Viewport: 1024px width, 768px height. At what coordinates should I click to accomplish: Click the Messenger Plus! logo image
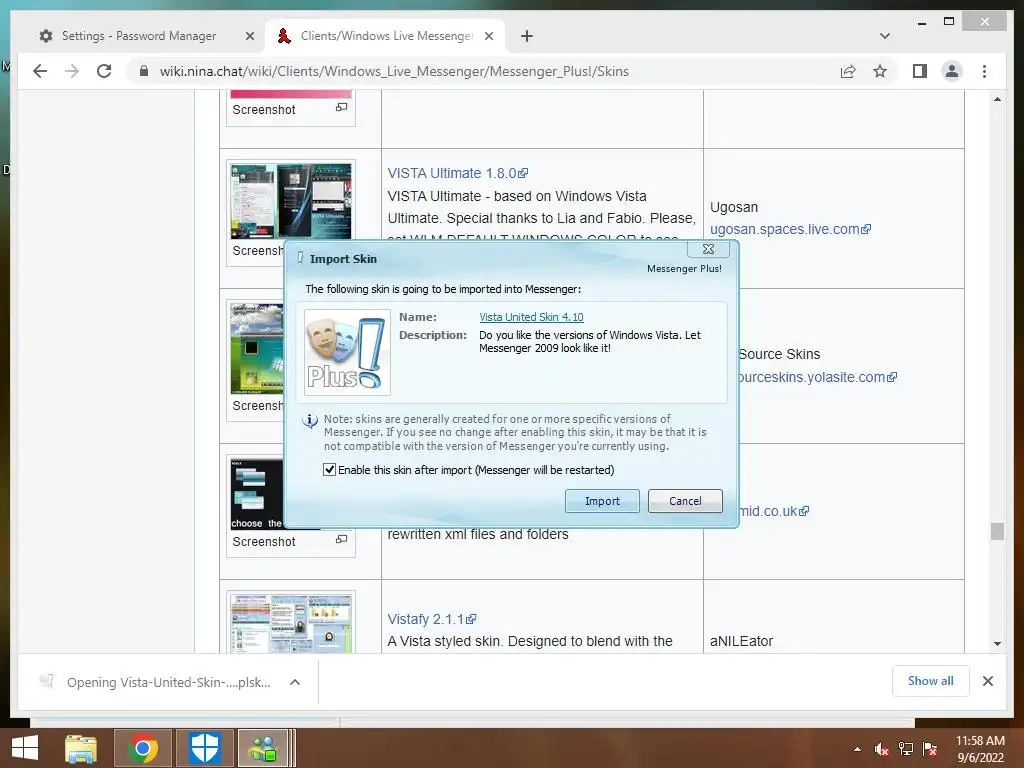[x=347, y=353]
